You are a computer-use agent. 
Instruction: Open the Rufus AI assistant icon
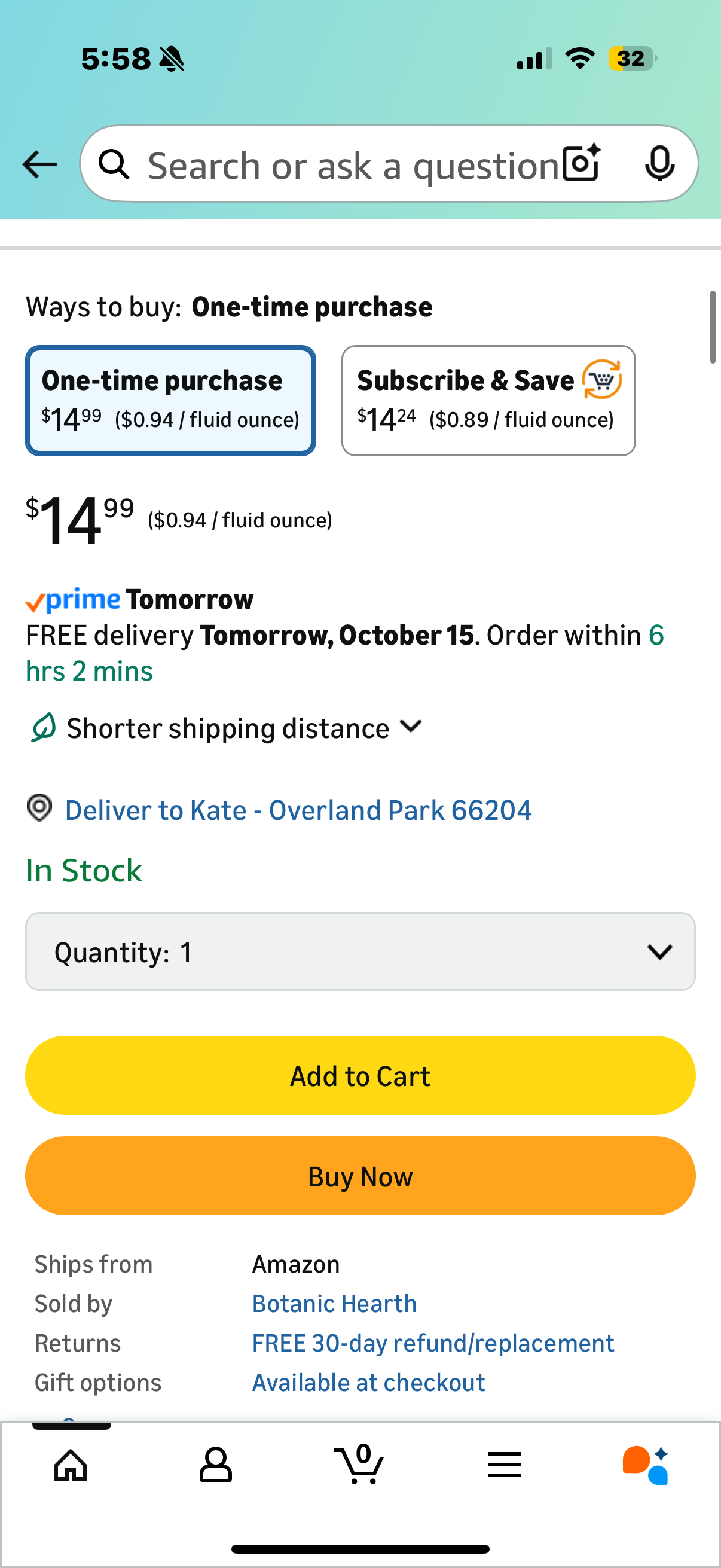(646, 1465)
